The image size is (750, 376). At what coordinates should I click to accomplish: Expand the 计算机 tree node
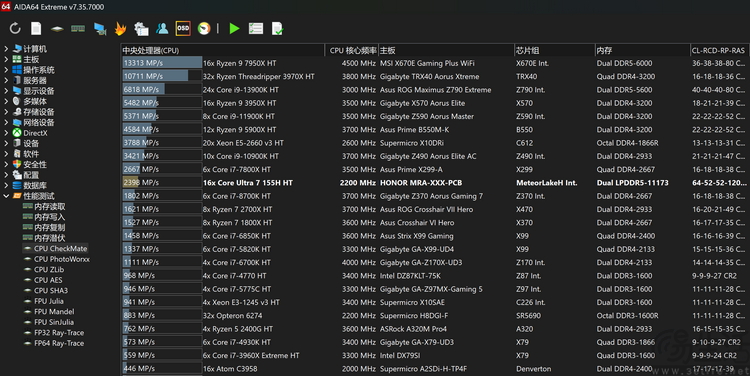tap(6, 49)
